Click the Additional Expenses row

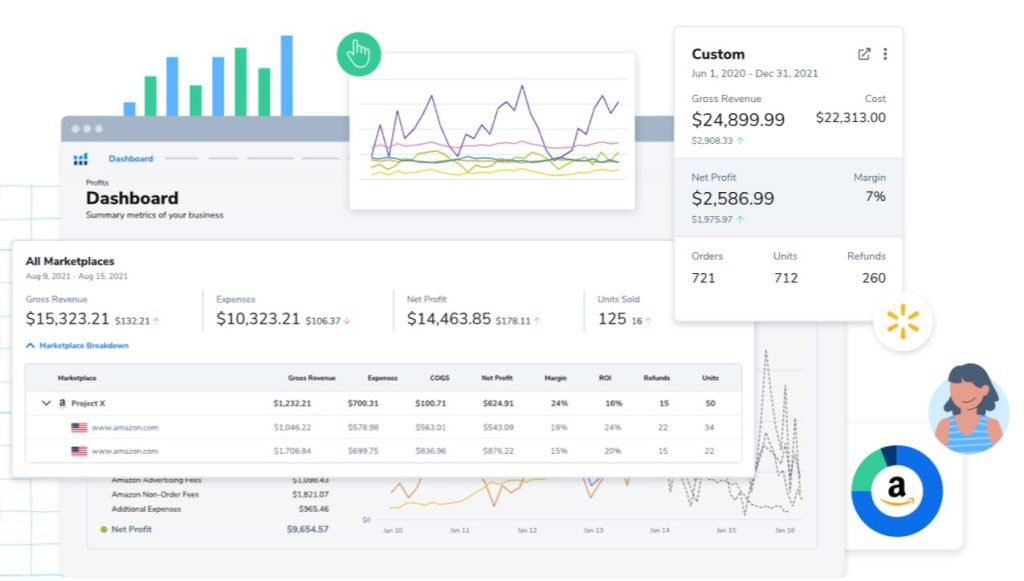tap(220, 509)
